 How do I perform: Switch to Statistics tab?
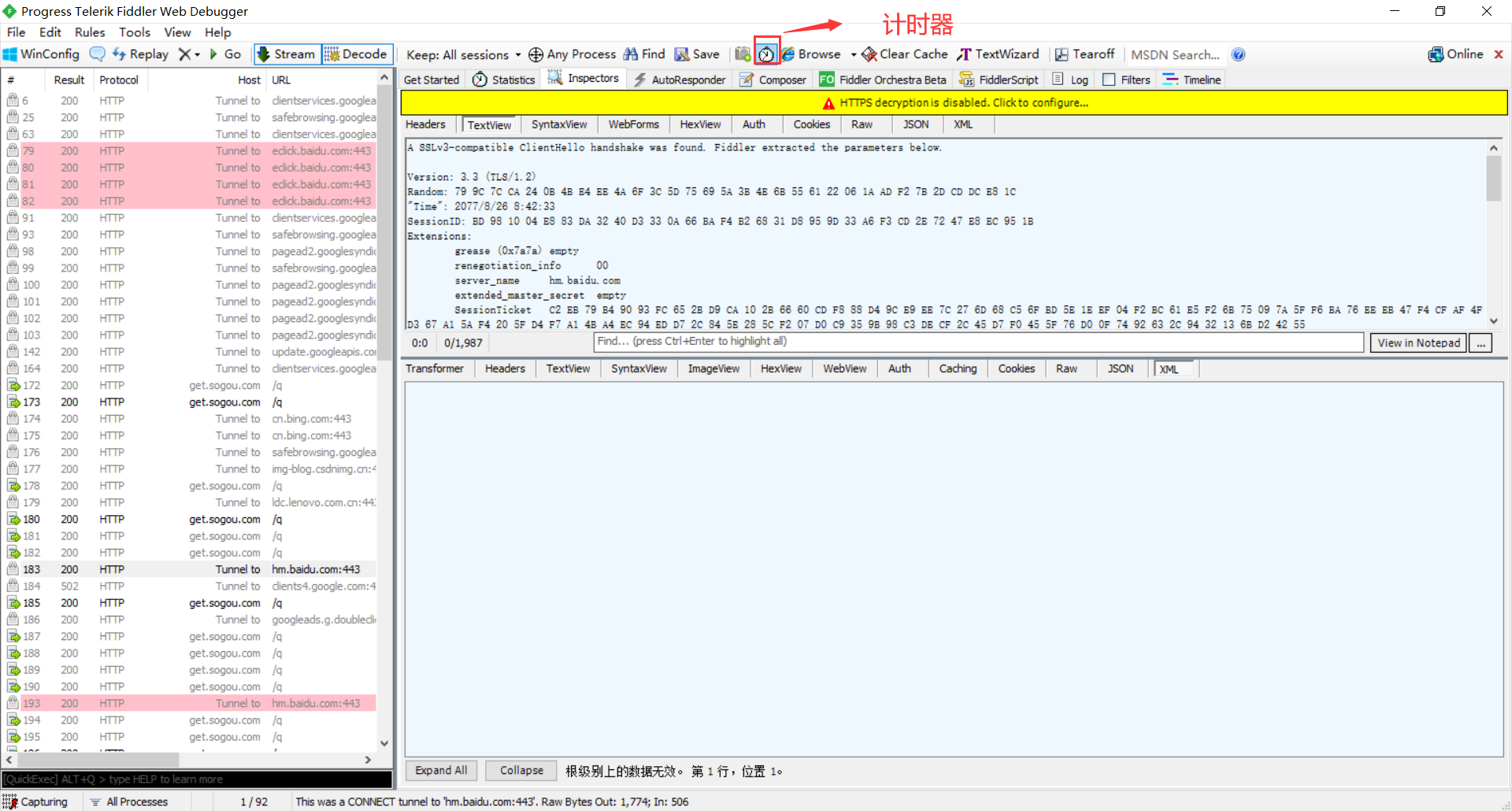click(503, 80)
